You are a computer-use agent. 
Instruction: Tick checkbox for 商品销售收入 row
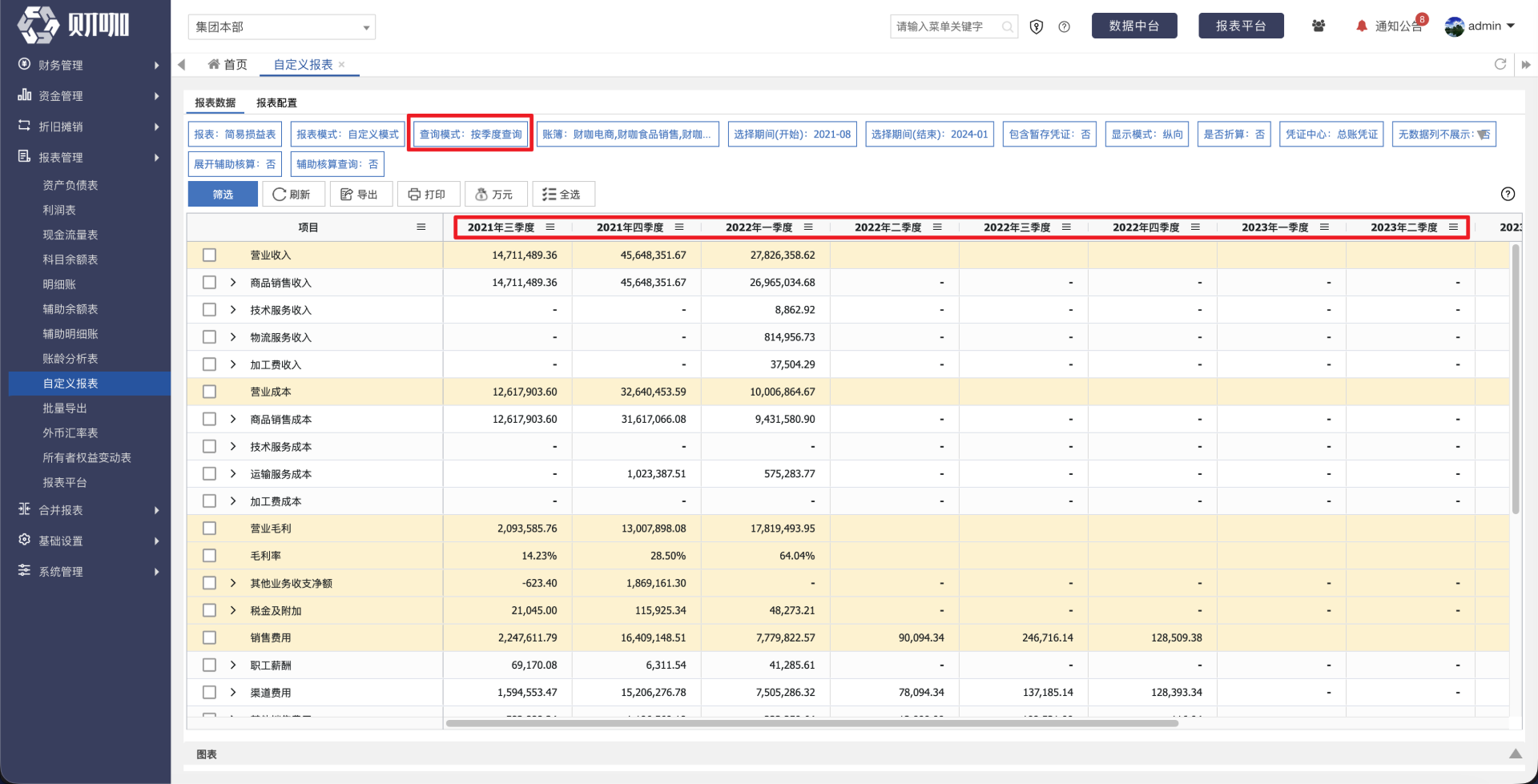(210, 282)
